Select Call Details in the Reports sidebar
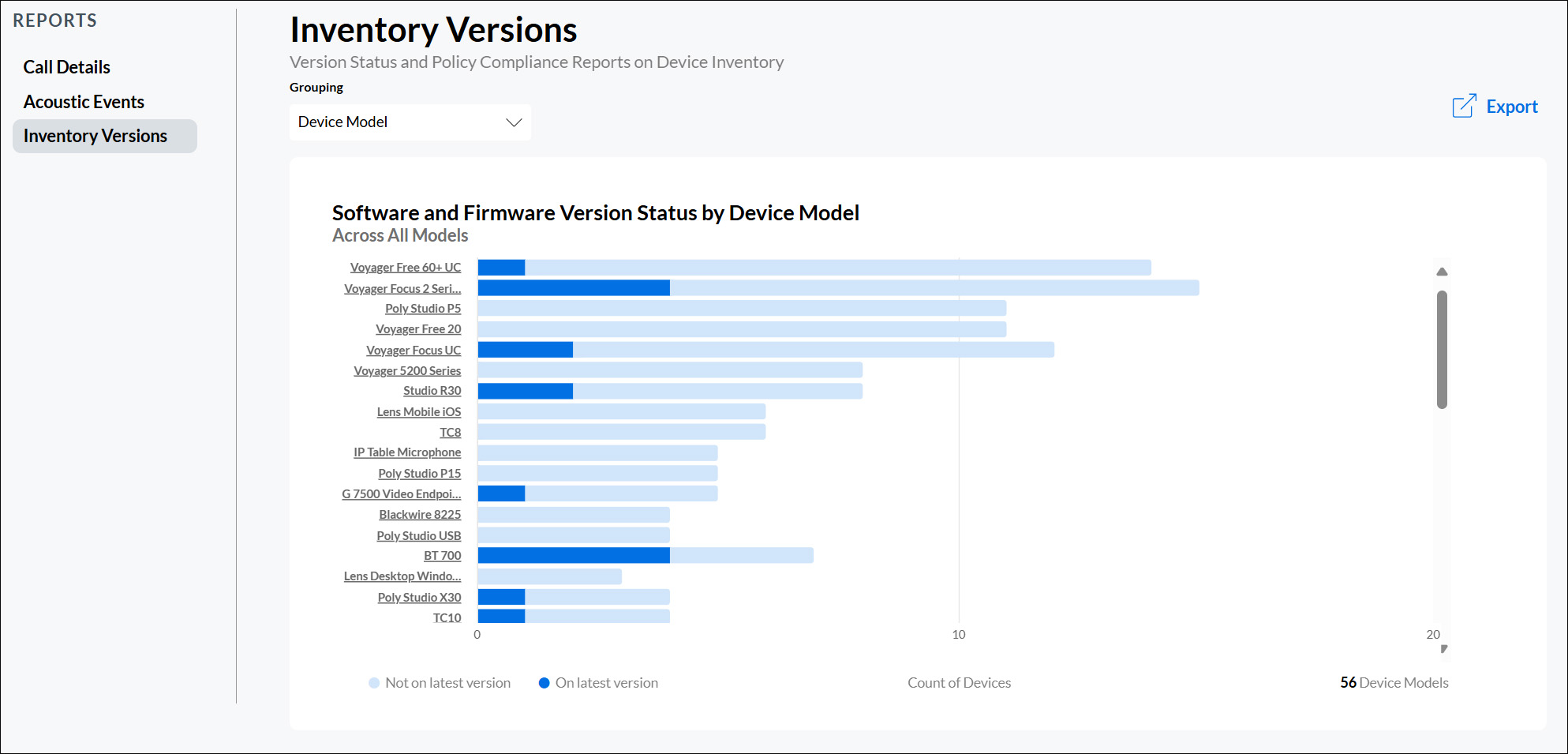The width and height of the screenshot is (1568, 754). click(x=66, y=67)
